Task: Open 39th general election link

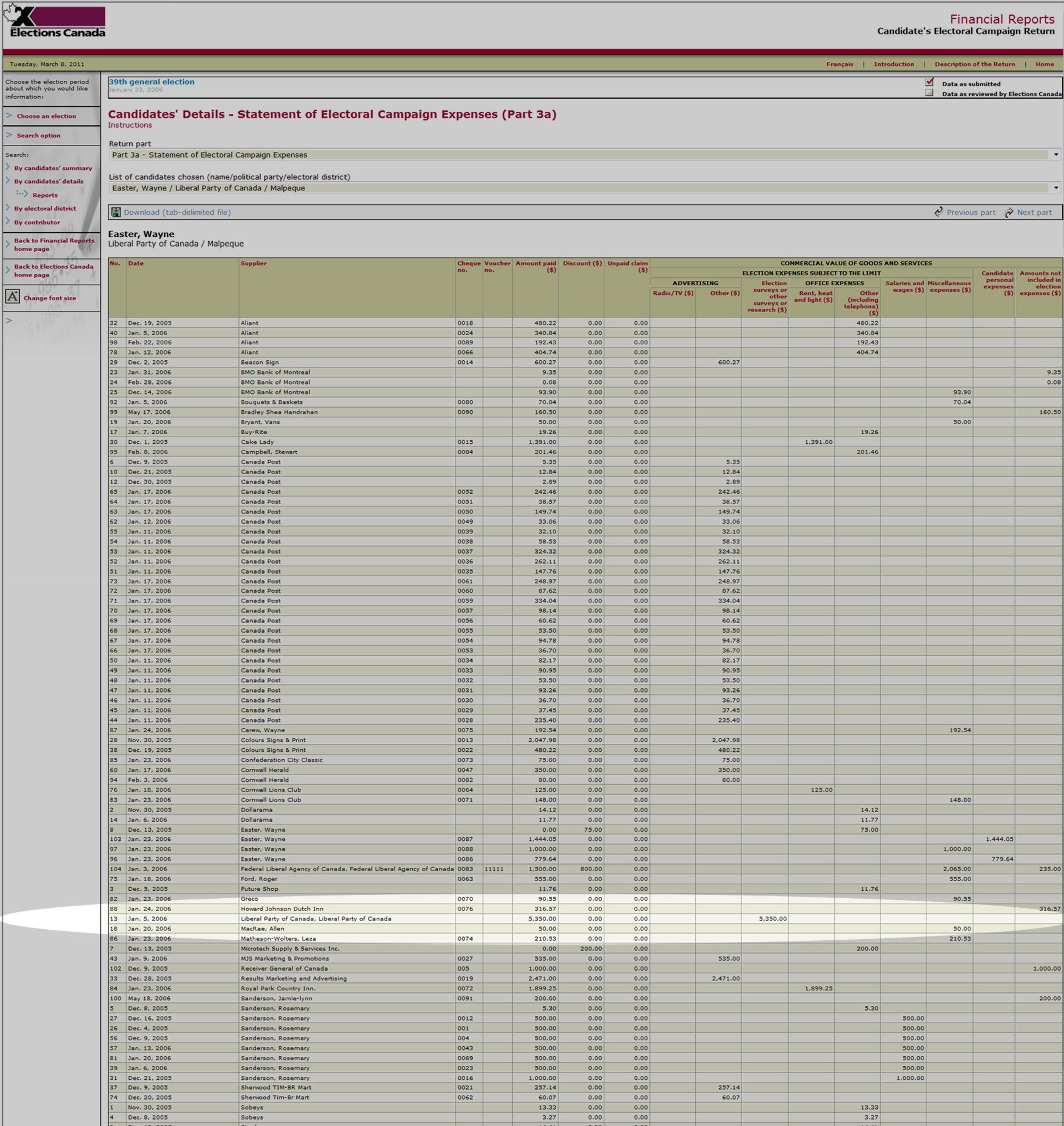Action: click(x=152, y=82)
